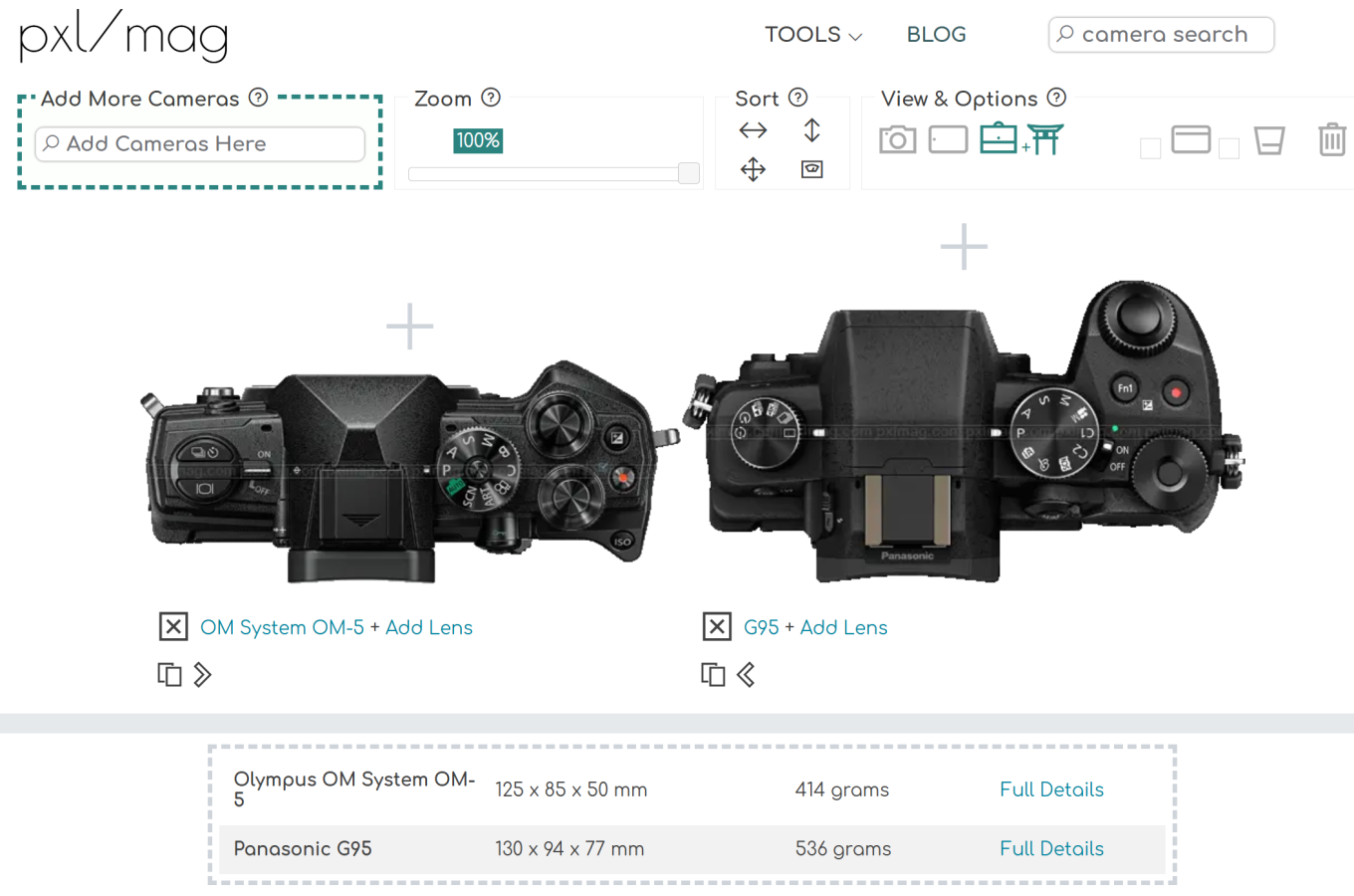This screenshot has height=896, width=1354.
Task: Click the four-way arrows sort icon
Action: (753, 169)
